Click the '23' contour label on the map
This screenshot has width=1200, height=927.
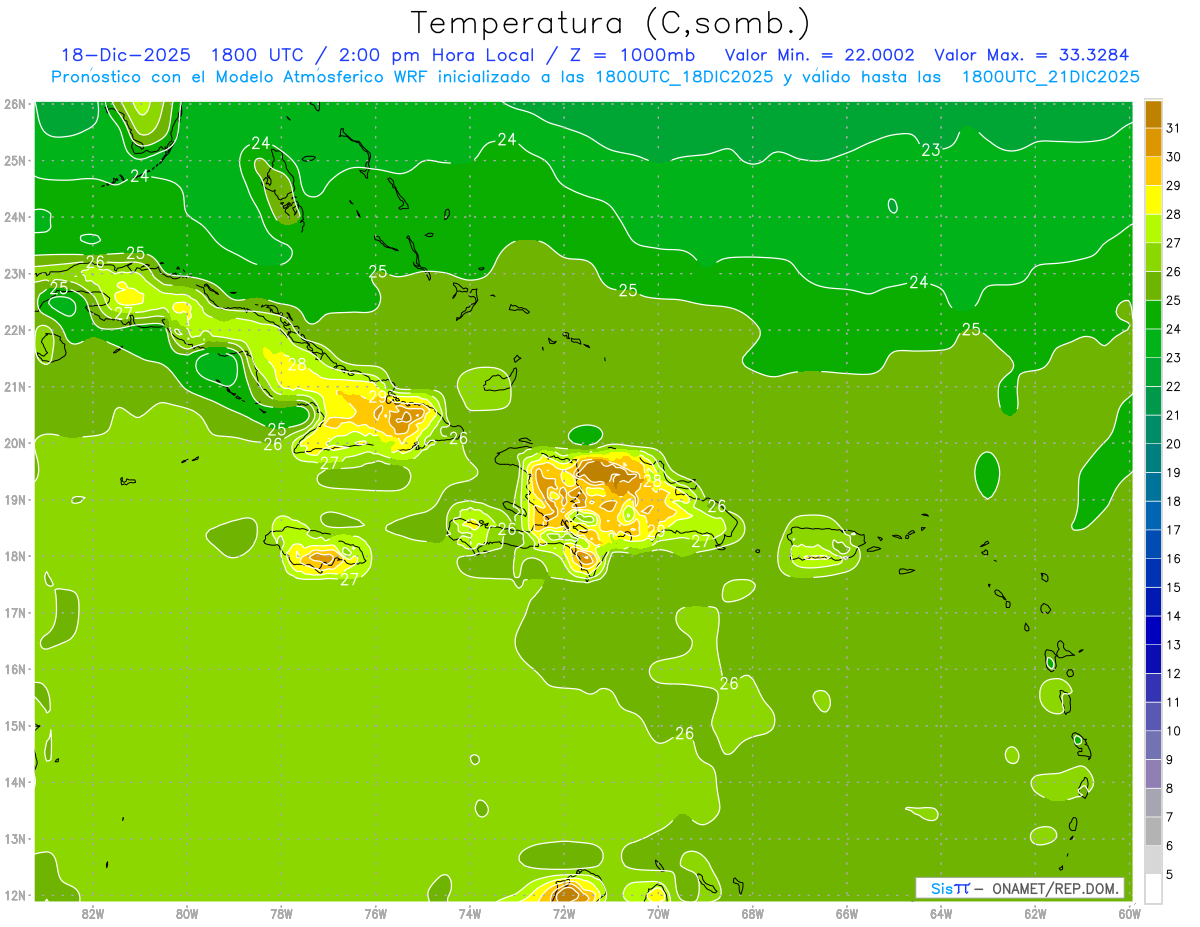coord(931,150)
